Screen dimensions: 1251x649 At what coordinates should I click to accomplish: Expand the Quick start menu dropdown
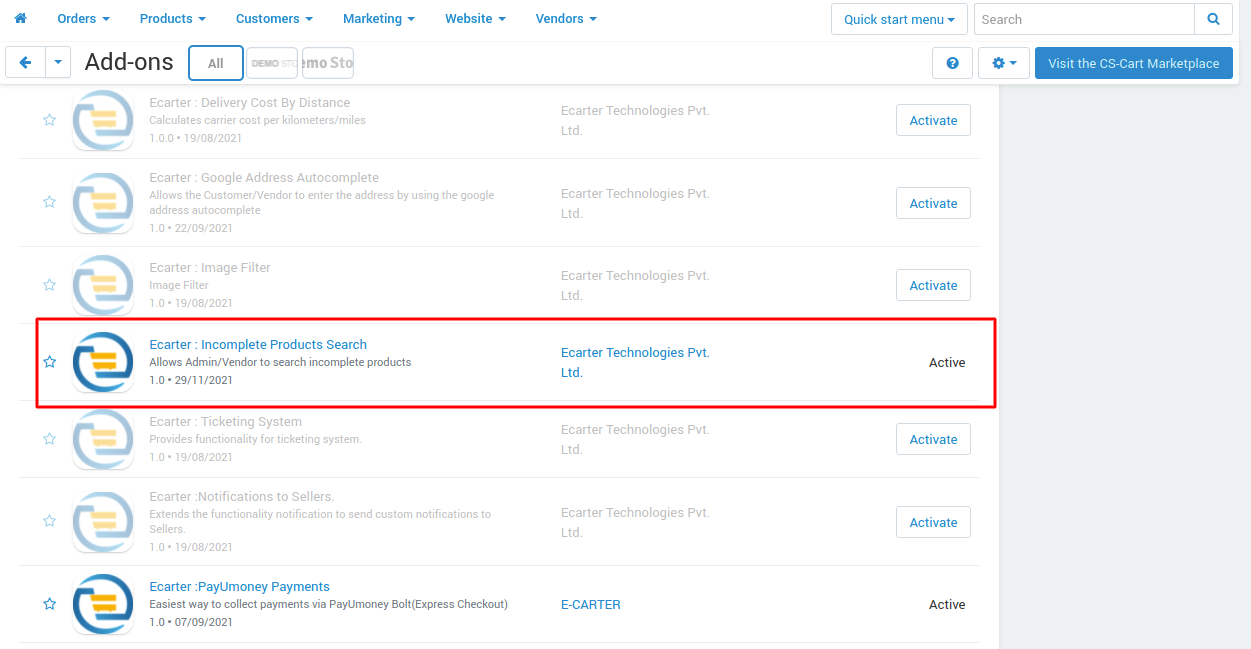(899, 19)
